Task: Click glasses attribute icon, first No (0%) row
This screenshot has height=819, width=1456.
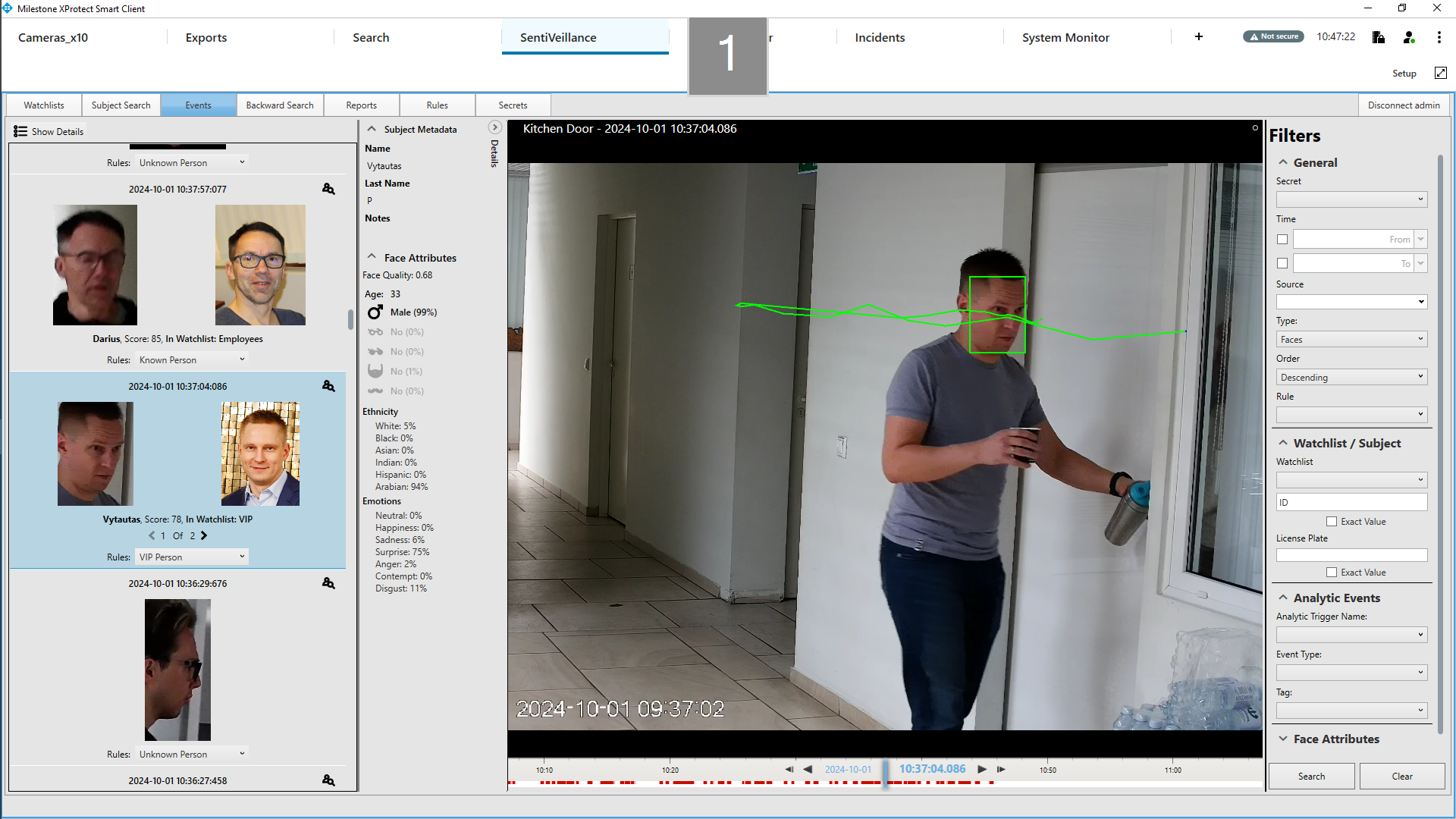Action: click(x=375, y=332)
